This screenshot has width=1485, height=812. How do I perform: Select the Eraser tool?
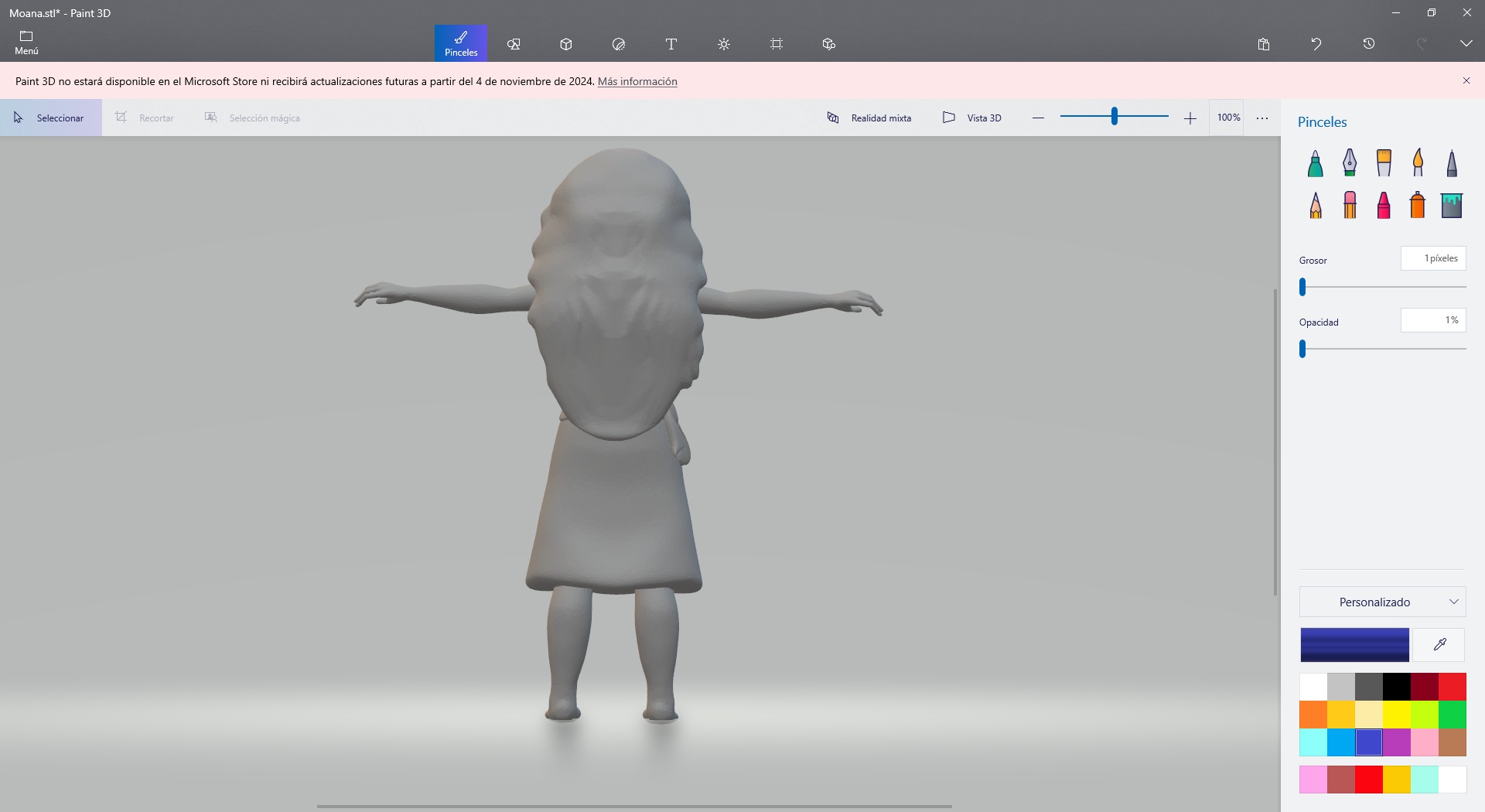(1350, 205)
